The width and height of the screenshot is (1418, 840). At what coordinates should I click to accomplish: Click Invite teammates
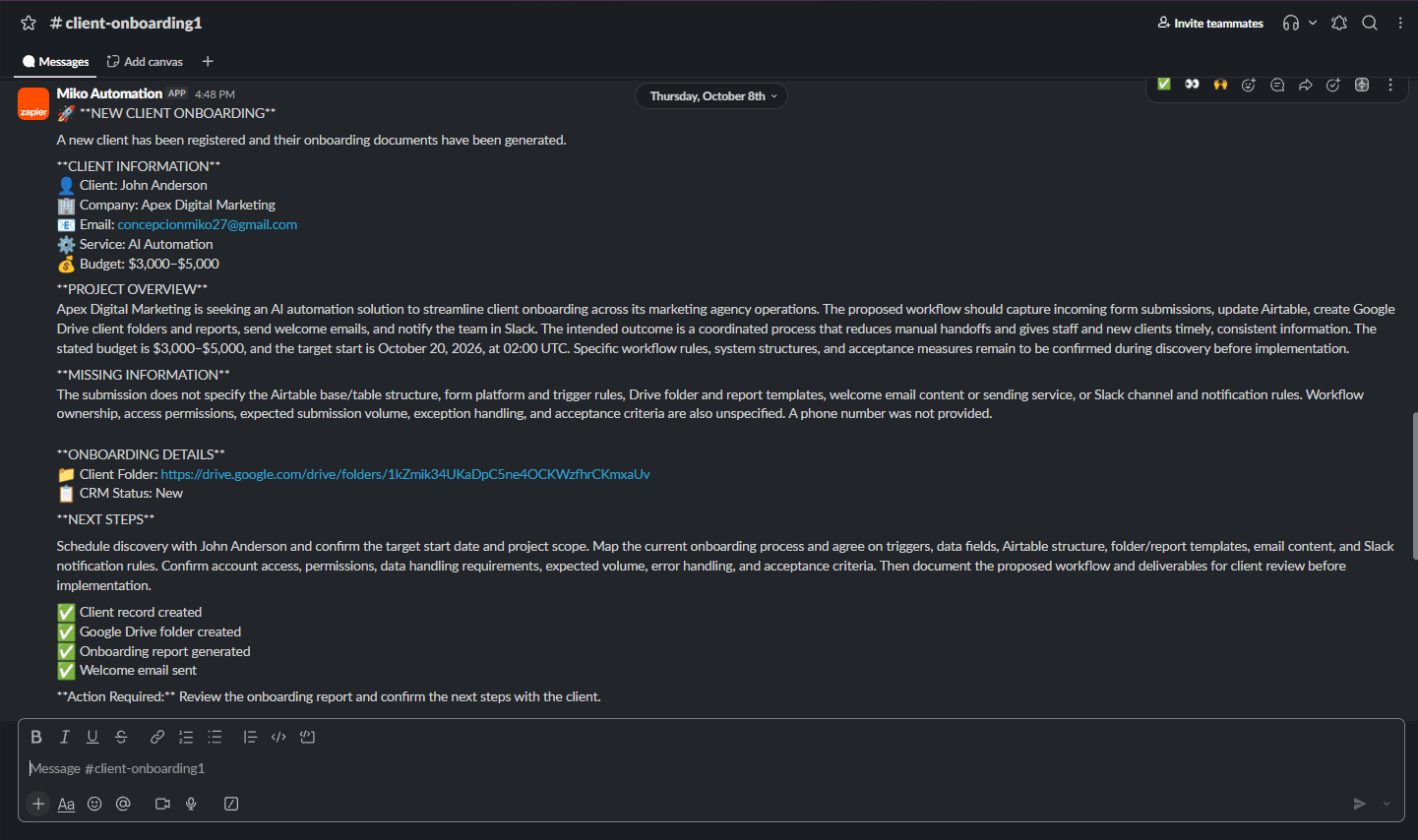(1210, 23)
